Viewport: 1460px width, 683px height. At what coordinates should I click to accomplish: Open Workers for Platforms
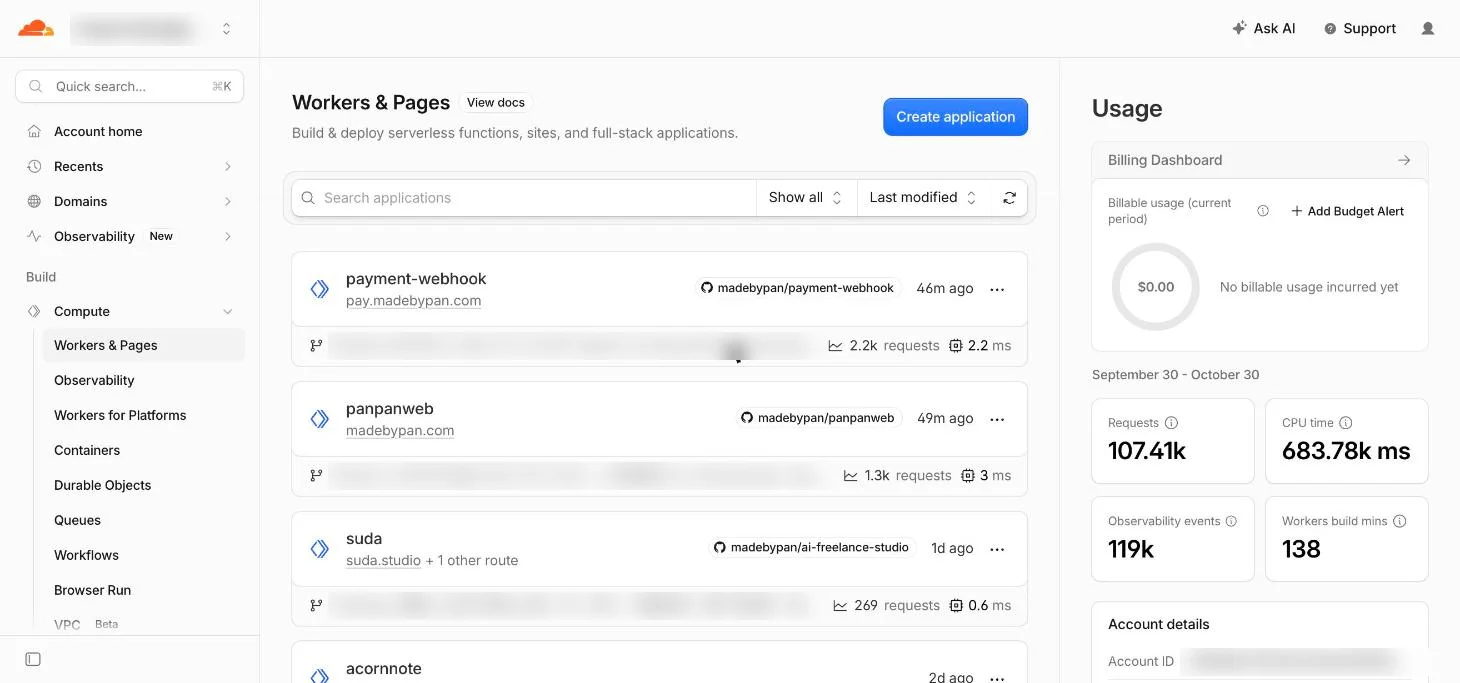point(120,415)
